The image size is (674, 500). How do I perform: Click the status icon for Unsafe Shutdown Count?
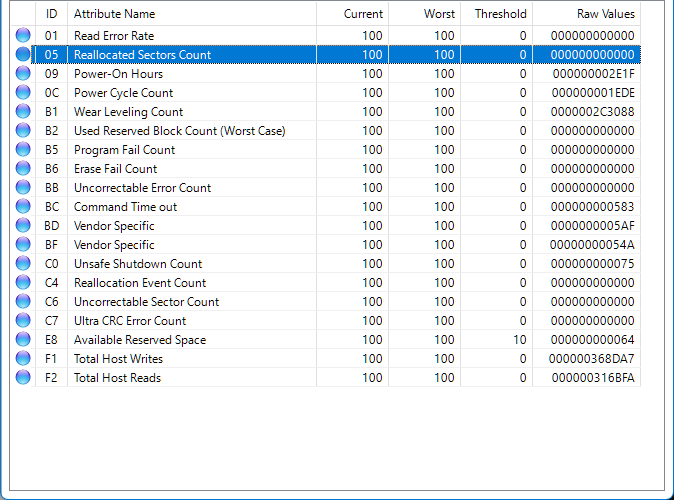pos(23,264)
